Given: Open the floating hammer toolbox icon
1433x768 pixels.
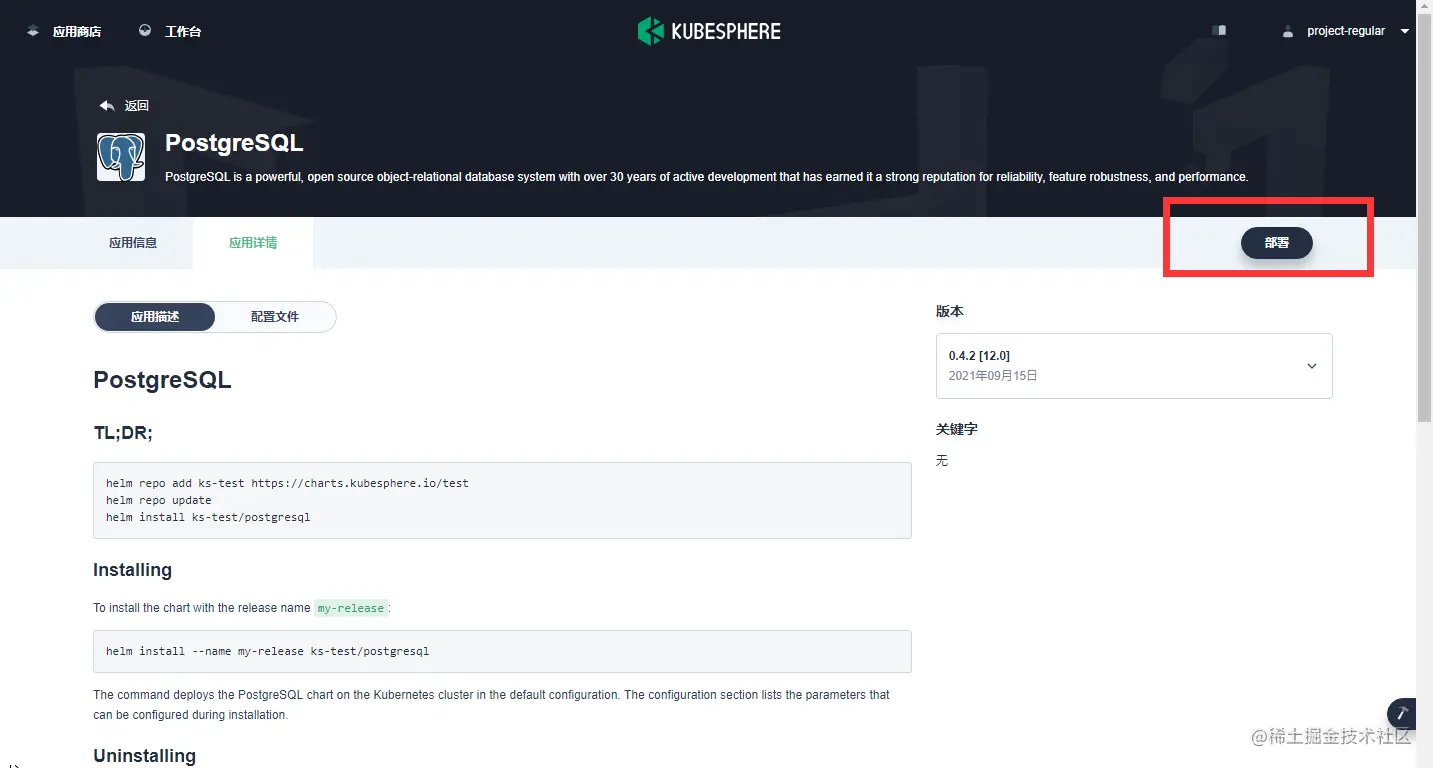Looking at the screenshot, I should (1402, 713).
